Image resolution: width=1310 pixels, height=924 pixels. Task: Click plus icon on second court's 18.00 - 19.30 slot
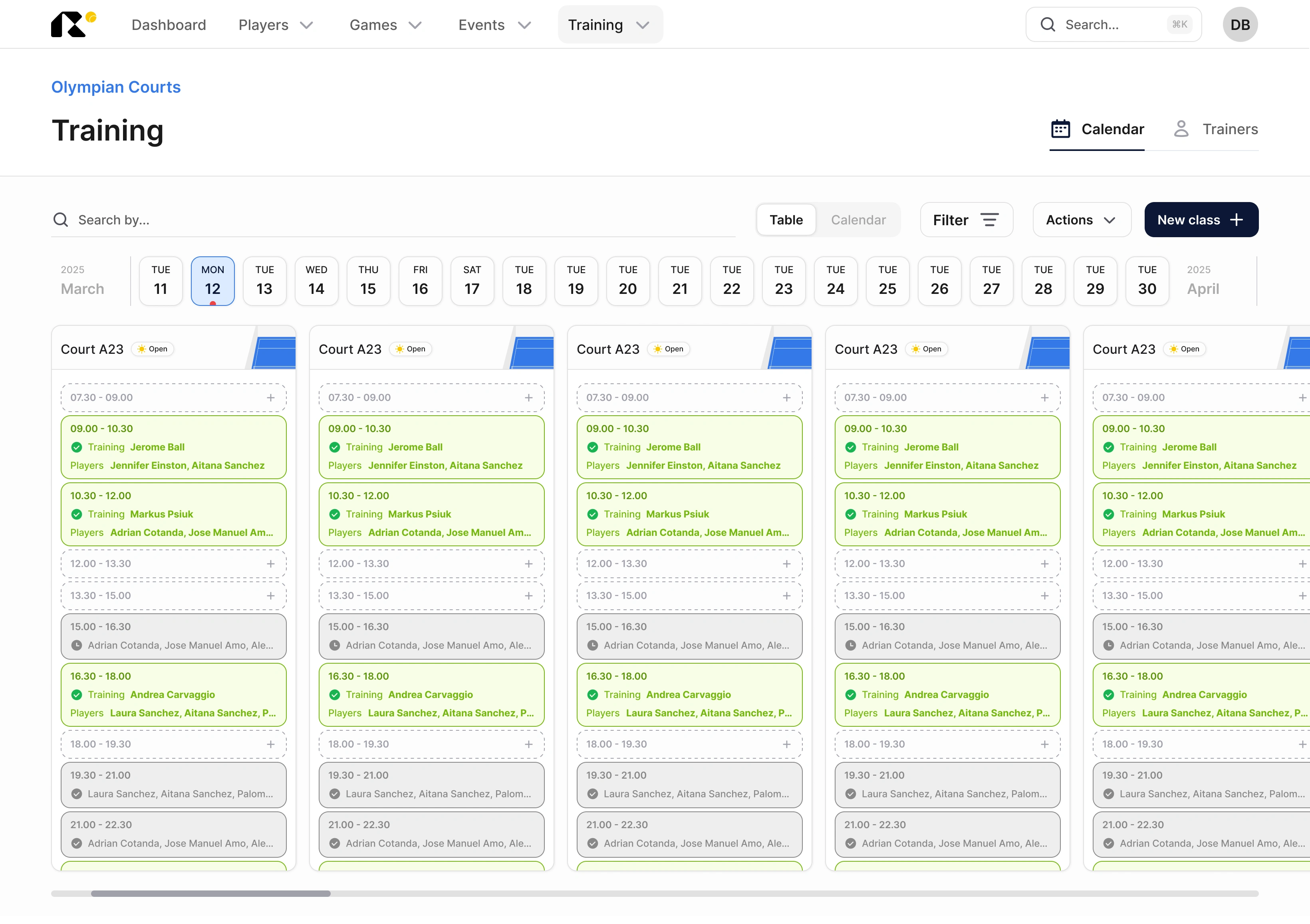click(528, 744)
